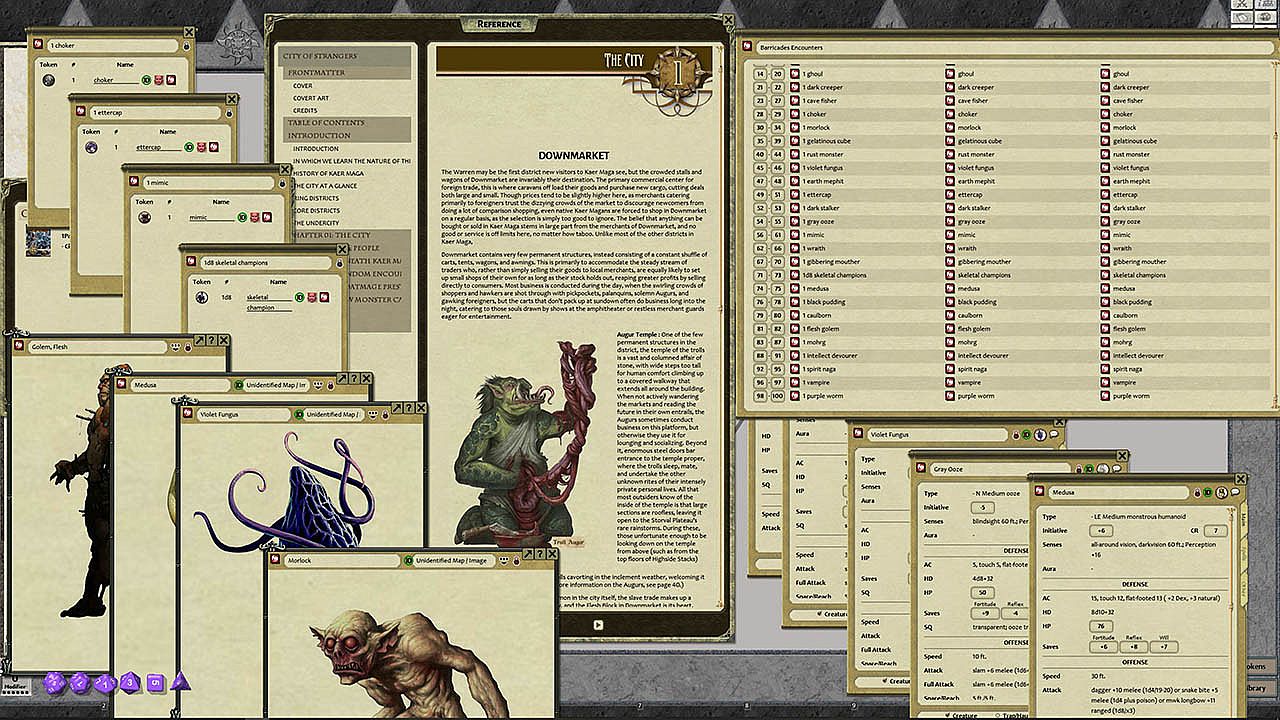Collapse the Frontmatter section in reference index
This screenshot has width=1280, height=720.
(x=346, y=73)
